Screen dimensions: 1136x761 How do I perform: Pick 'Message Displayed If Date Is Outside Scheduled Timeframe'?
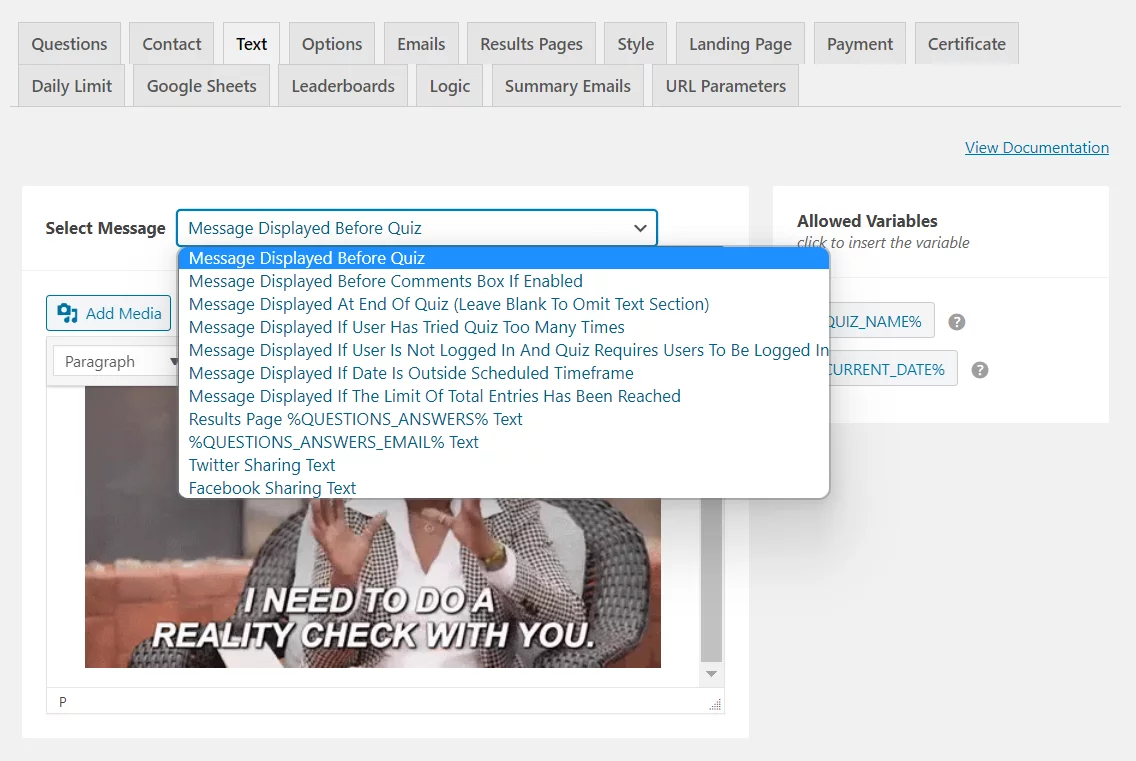411,373
